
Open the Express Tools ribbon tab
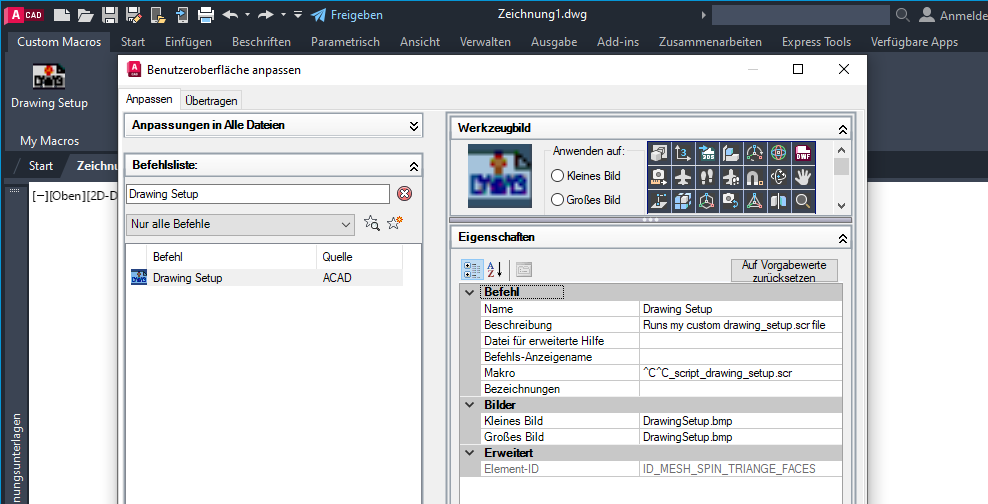click(x=816, y=42)
